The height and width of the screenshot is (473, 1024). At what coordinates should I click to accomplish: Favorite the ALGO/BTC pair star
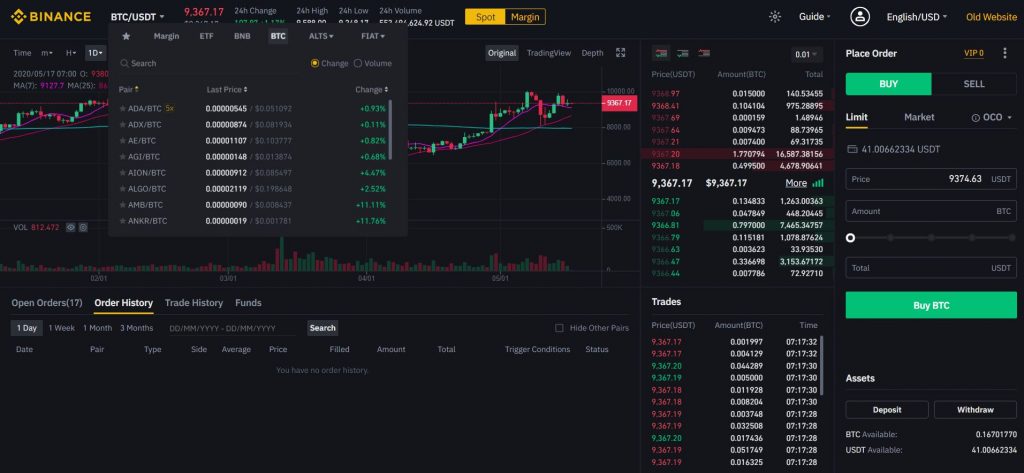tap(123, 189)
